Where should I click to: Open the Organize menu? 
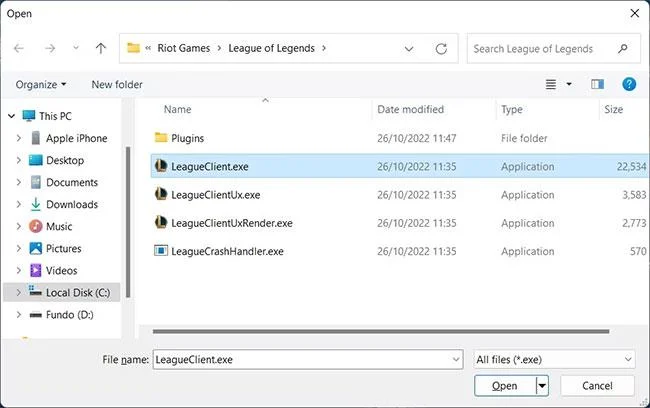41,85
